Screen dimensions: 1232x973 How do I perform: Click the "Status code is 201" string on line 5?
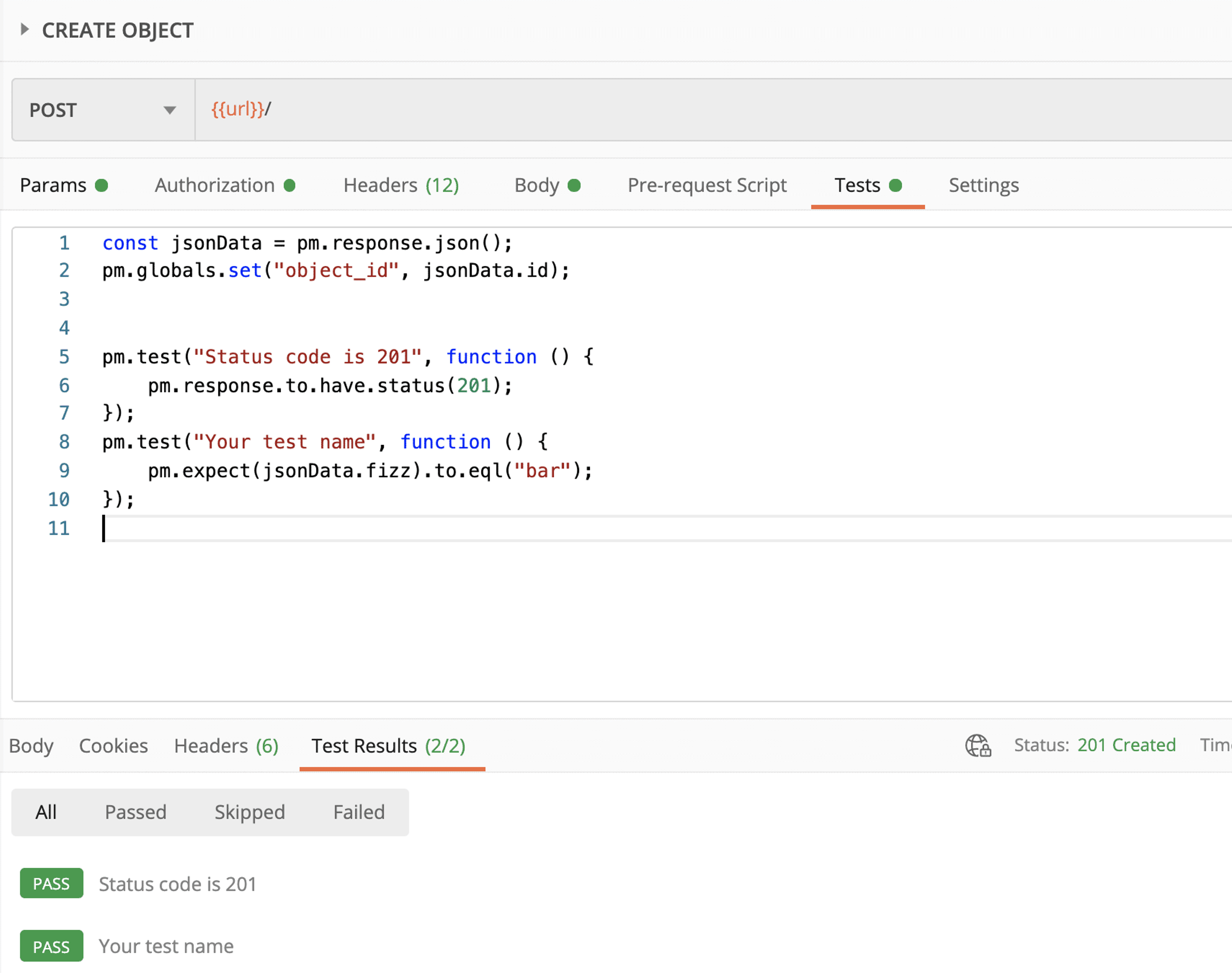point(308,357)
